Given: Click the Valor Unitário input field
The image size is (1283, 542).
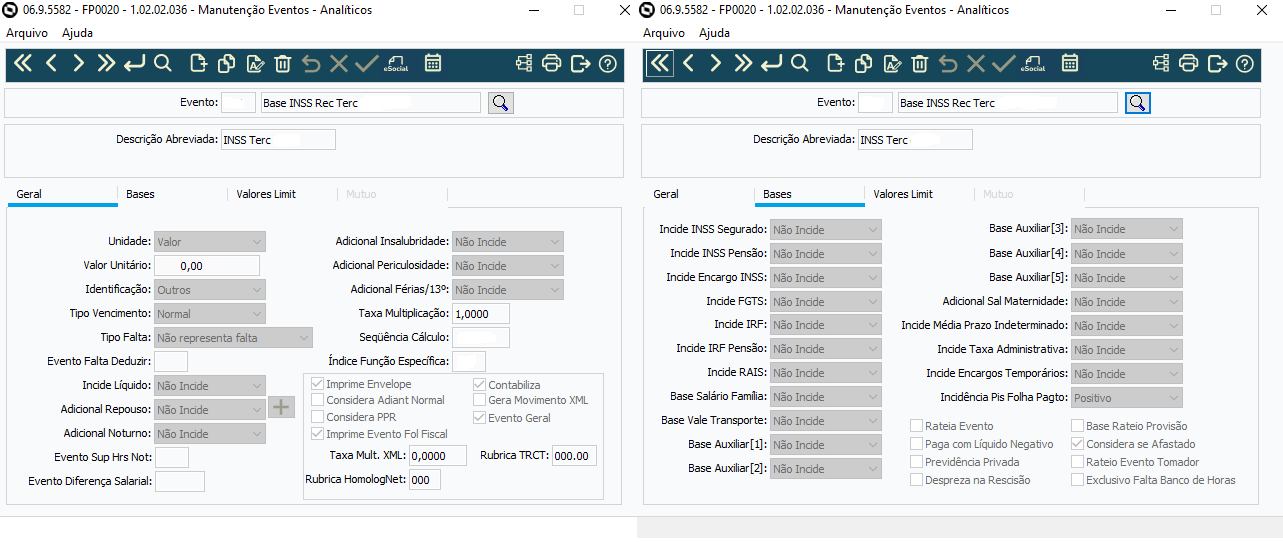Looking at the screenshot, I should point(207,266).
